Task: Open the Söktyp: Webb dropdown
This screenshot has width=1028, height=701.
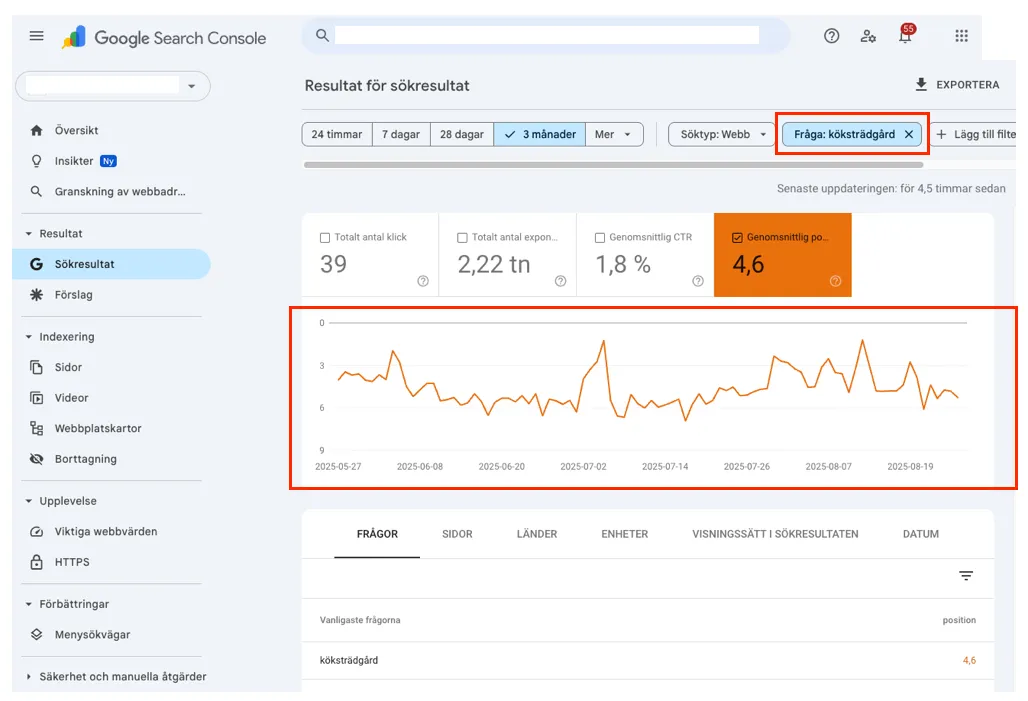Action: pyautogui.click(x=722, y=134)
